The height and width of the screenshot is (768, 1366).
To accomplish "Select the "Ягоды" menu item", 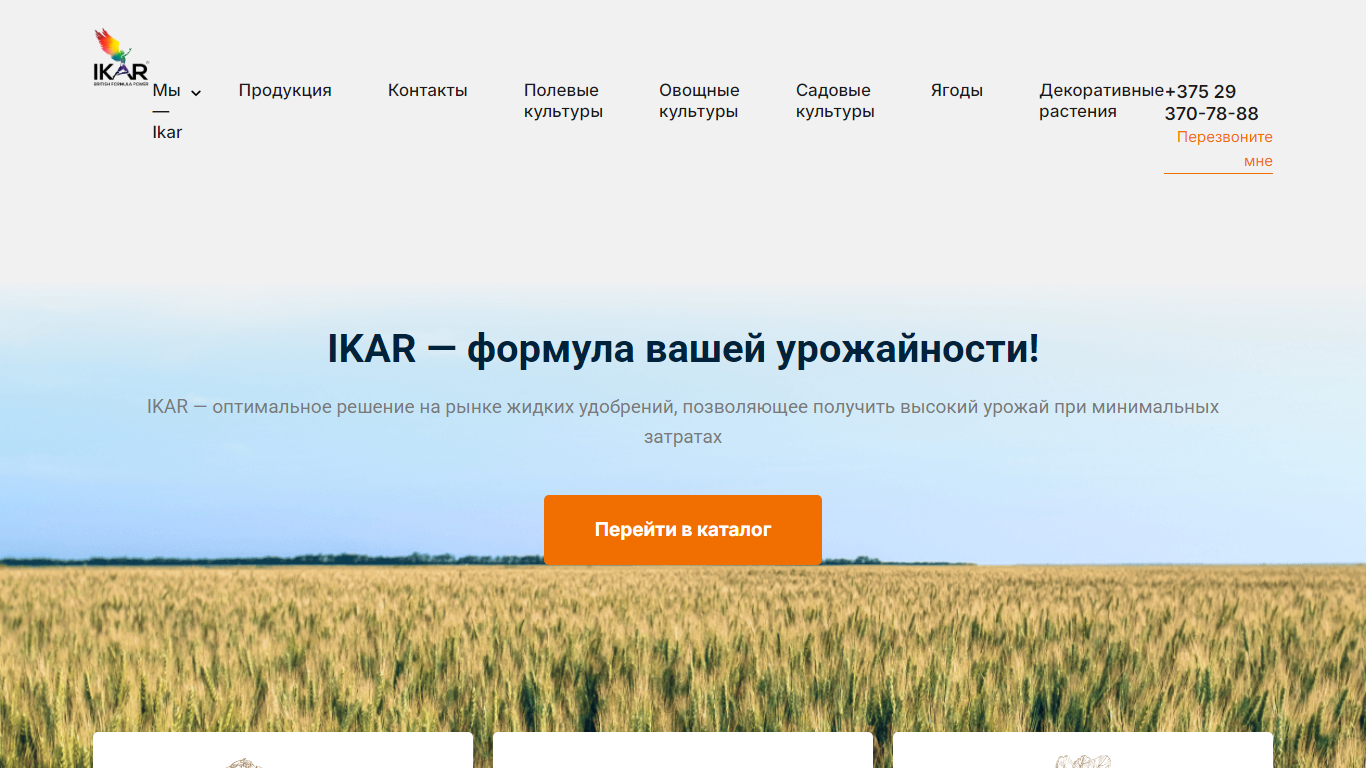I will [957, 90].
